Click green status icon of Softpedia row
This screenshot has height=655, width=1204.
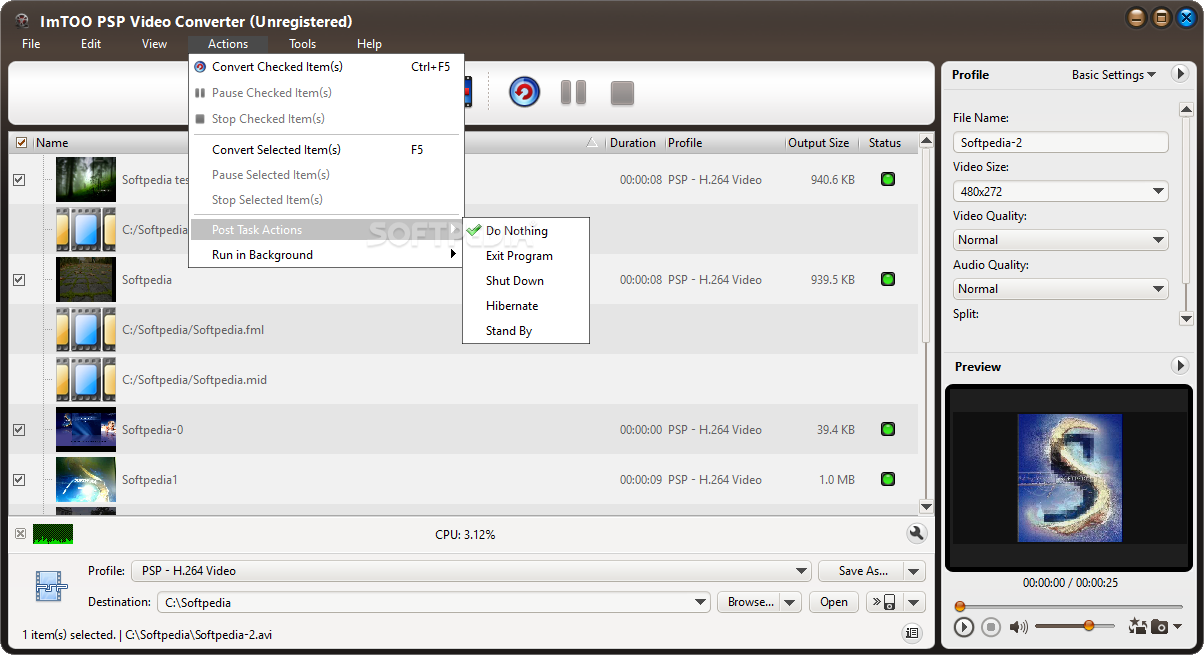(x=887, y=280)
